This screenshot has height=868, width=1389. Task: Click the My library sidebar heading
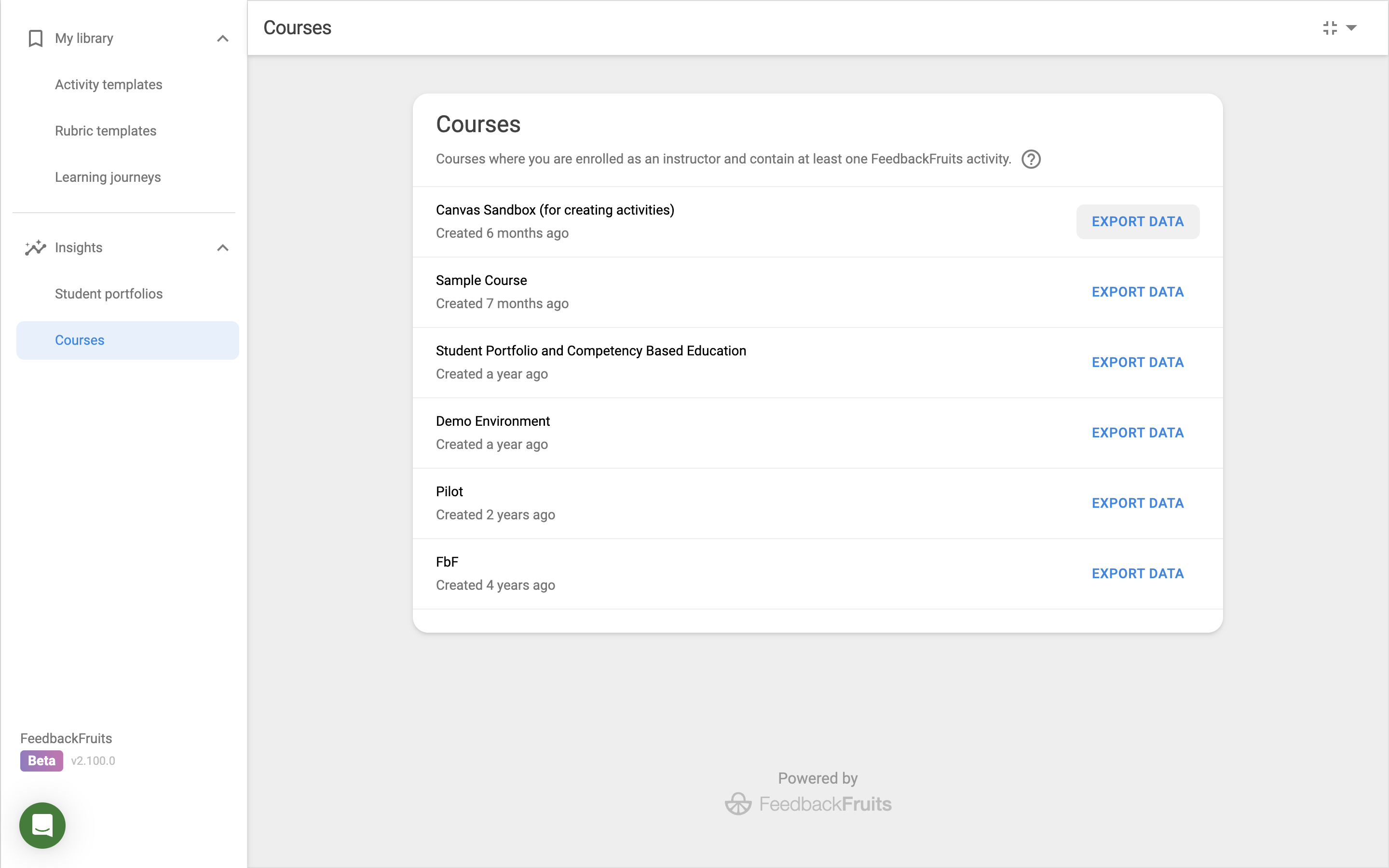pyautogui.click(x=84, y=39)
